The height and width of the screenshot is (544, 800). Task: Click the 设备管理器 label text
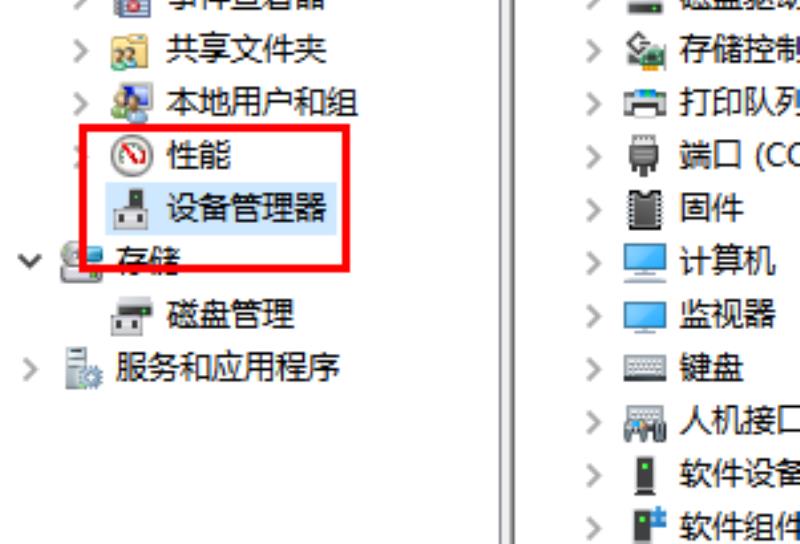247,208
